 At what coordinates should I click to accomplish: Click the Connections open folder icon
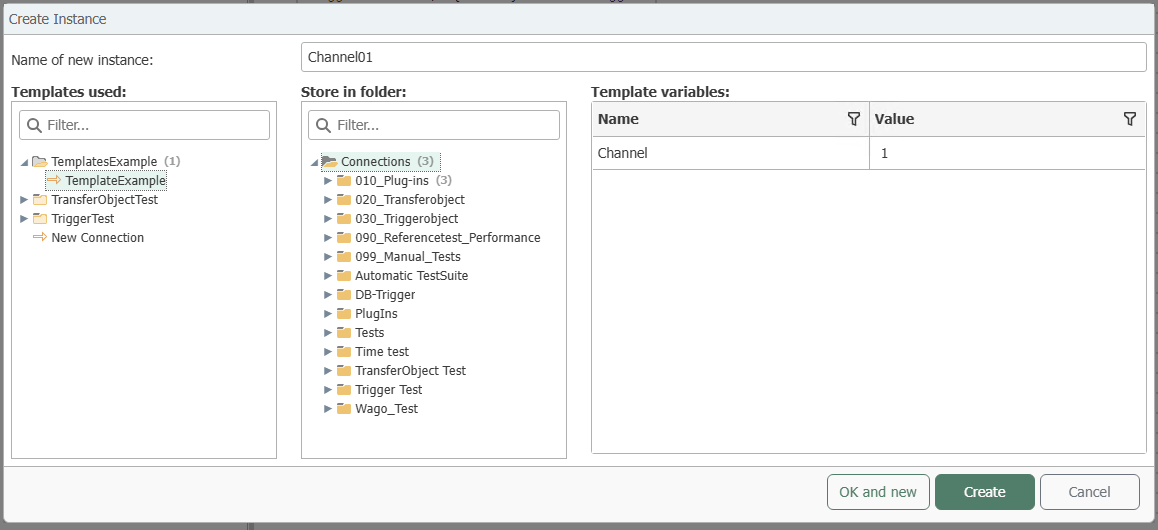pyautogui.click(x=329, y=161)
